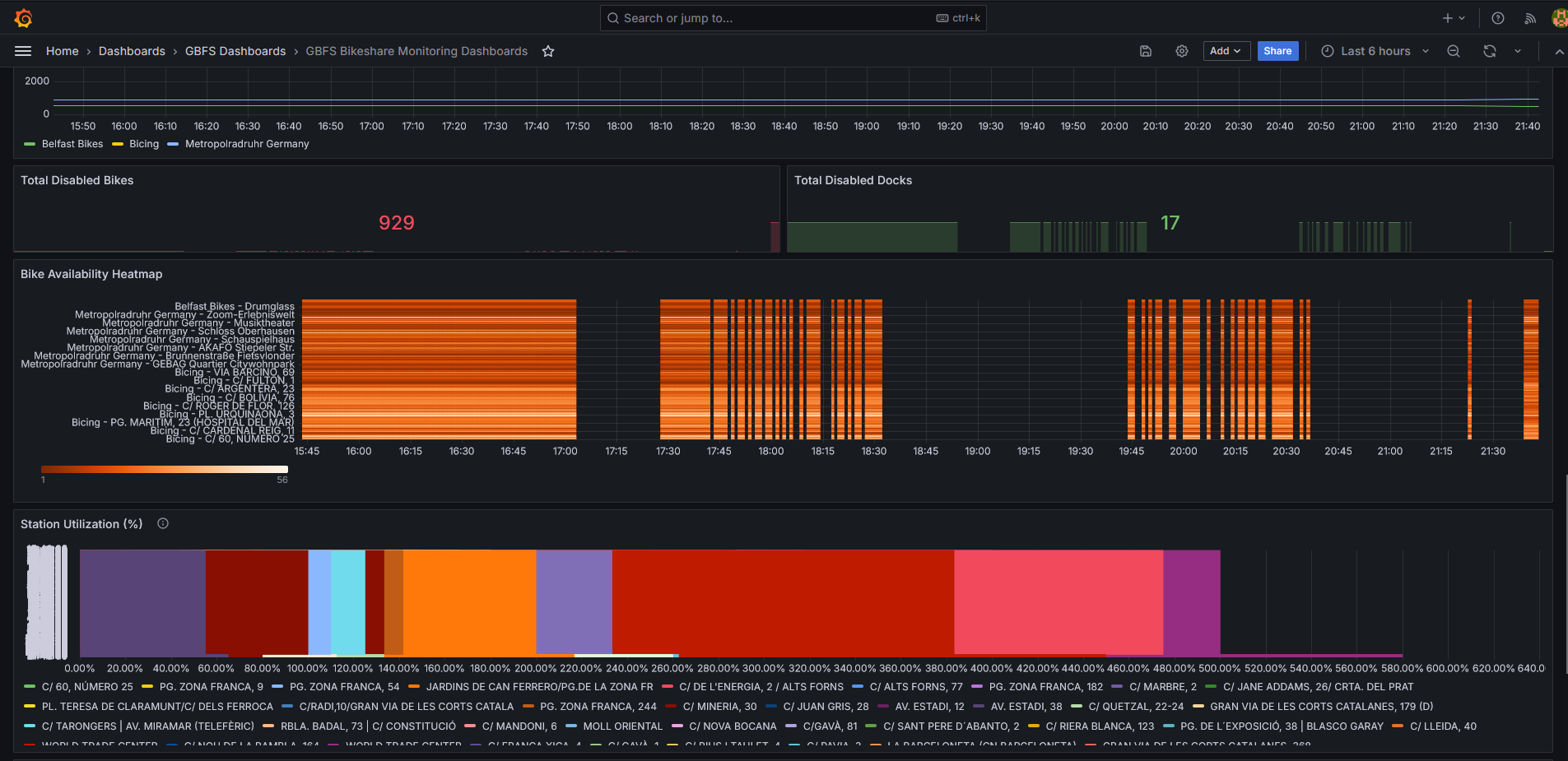Open the Station Utilization (%) panel title
Screen dimensions: 1568x761
point(81,524)
